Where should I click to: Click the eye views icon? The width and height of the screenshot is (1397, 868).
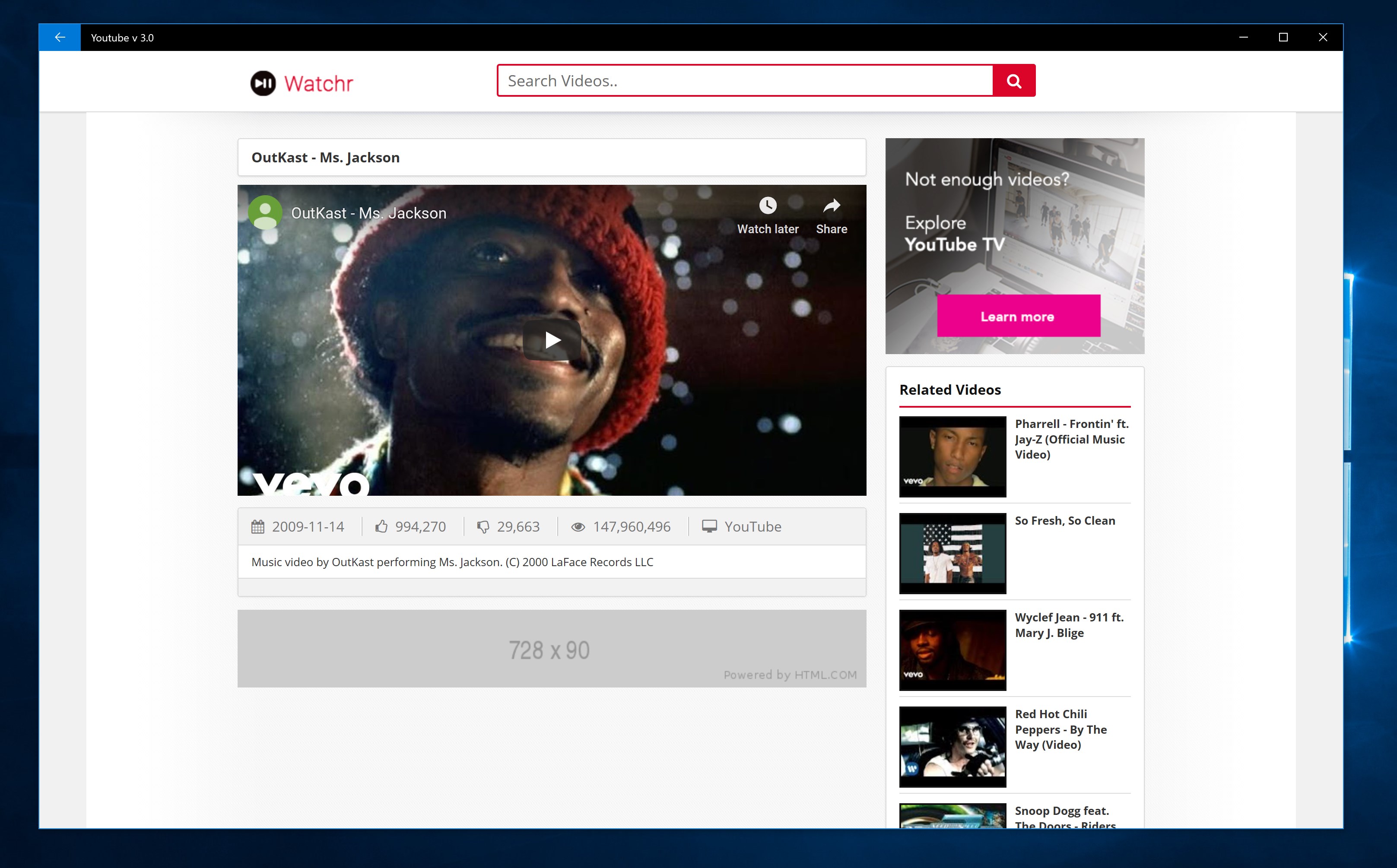pos(578,526)
